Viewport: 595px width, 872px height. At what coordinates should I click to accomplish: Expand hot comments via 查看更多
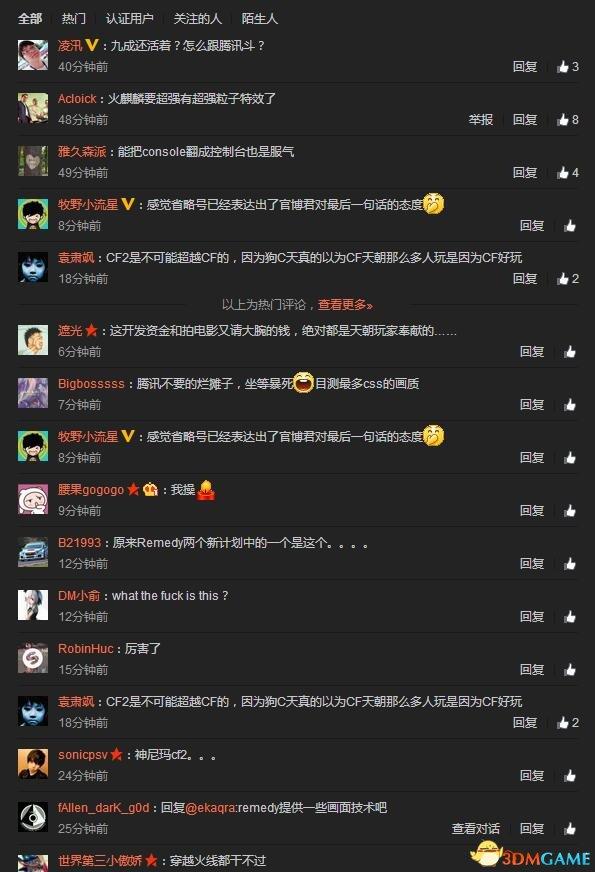[x=345, y=305]
